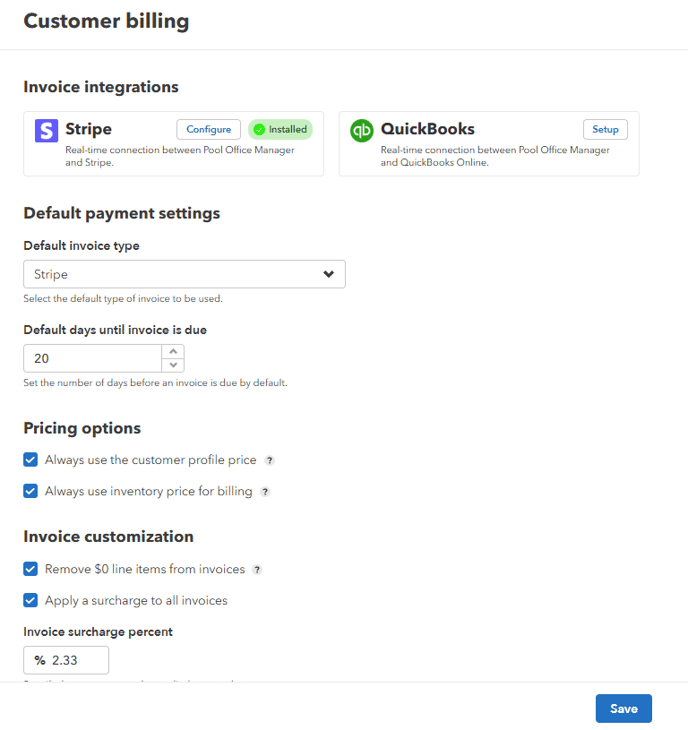Open the Default invoice type dropdown
Screen dimensions: 688x730
pyautogui.click(x=184, y=274)
